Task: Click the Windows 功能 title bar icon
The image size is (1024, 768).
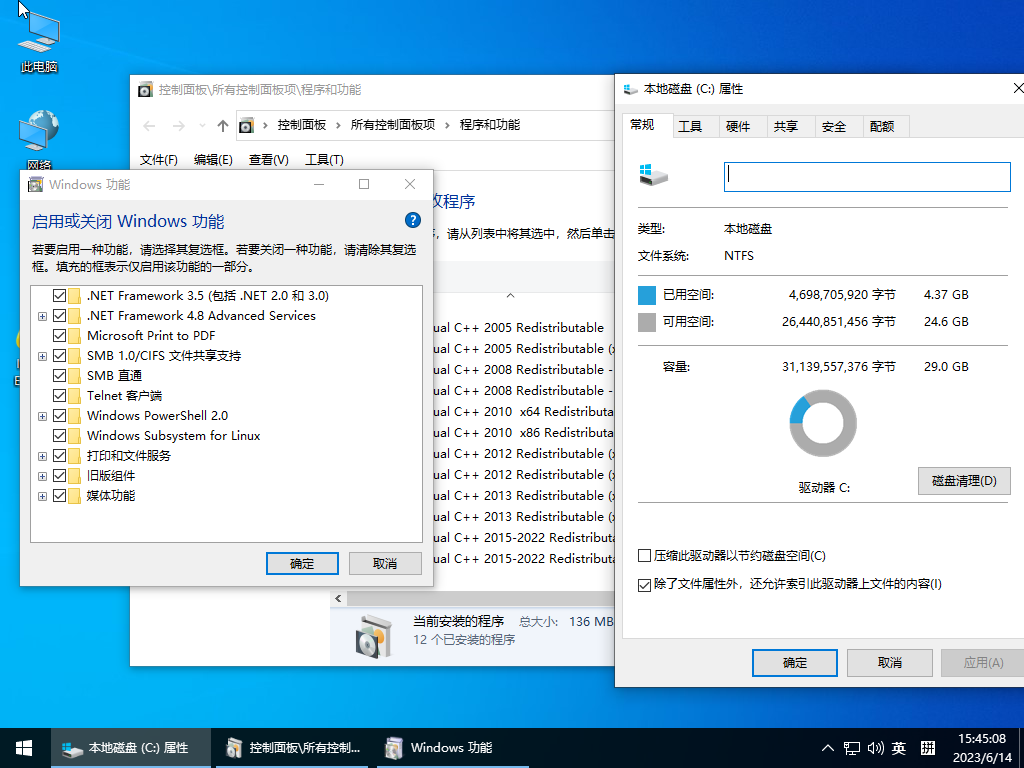Action: (35, 185)
